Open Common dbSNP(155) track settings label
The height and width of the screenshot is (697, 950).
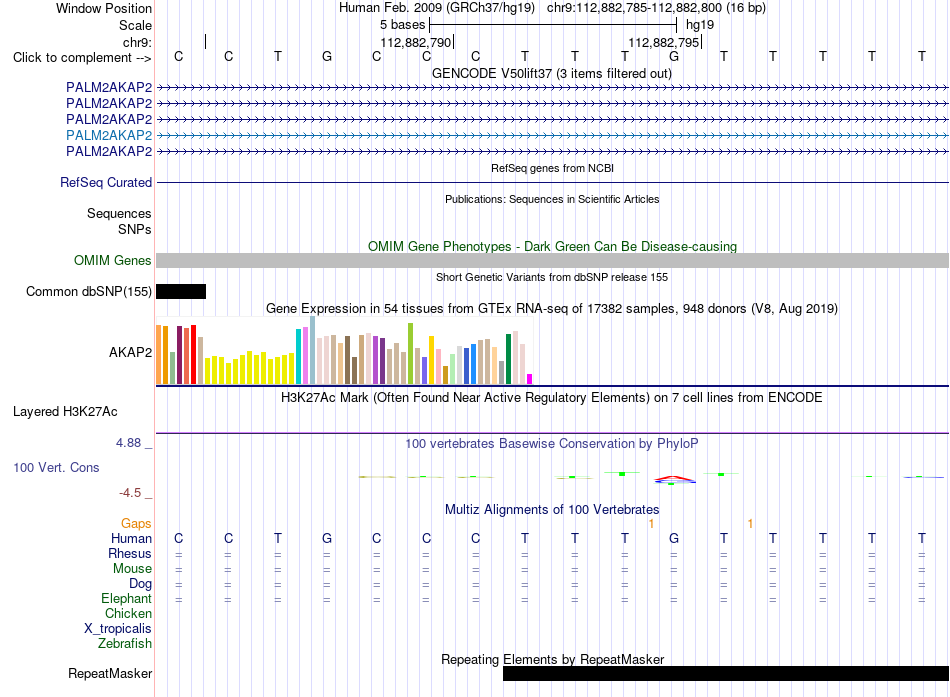(x=89, y=292)
